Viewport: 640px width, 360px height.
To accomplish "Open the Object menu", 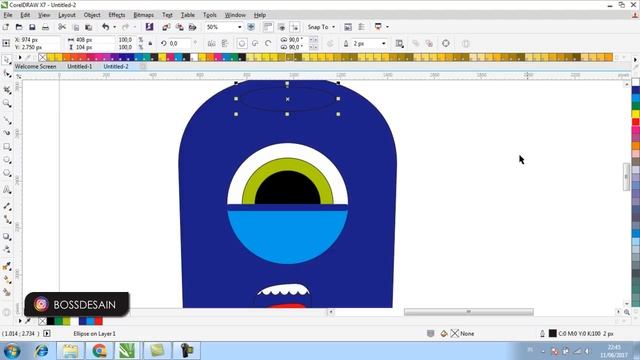I will tap(92, 15).
